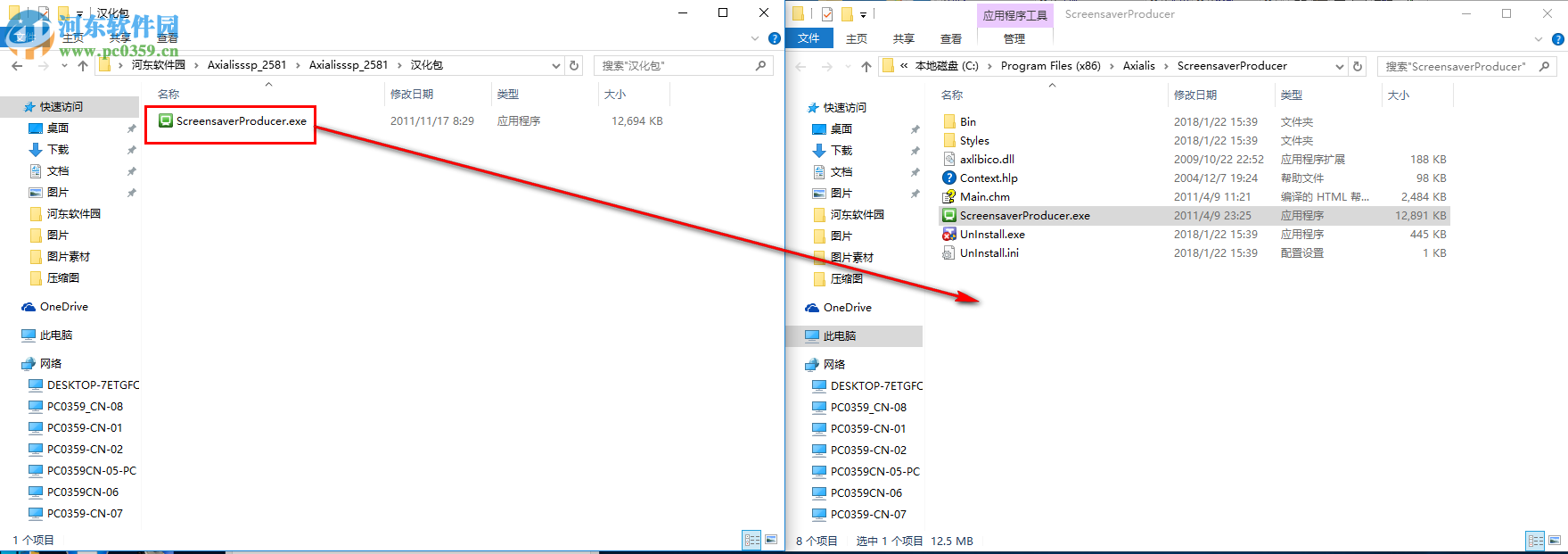Image resolution: width=1568 pixels, height=554 pixels.
Task: Select UnInstall.exe application
Action: [x=992, y=235]
